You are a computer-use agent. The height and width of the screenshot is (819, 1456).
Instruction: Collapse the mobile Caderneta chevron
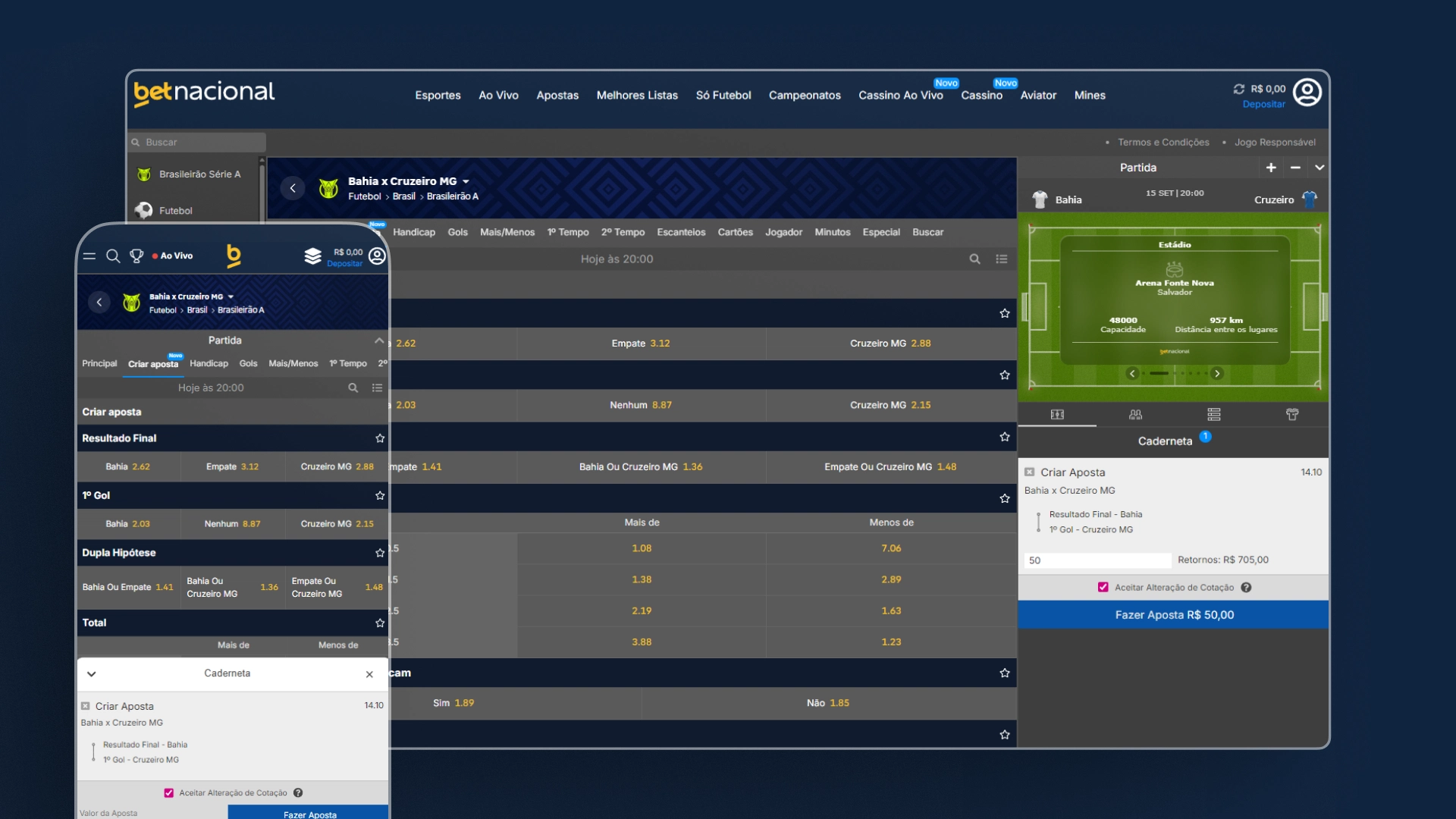[92, 673]
